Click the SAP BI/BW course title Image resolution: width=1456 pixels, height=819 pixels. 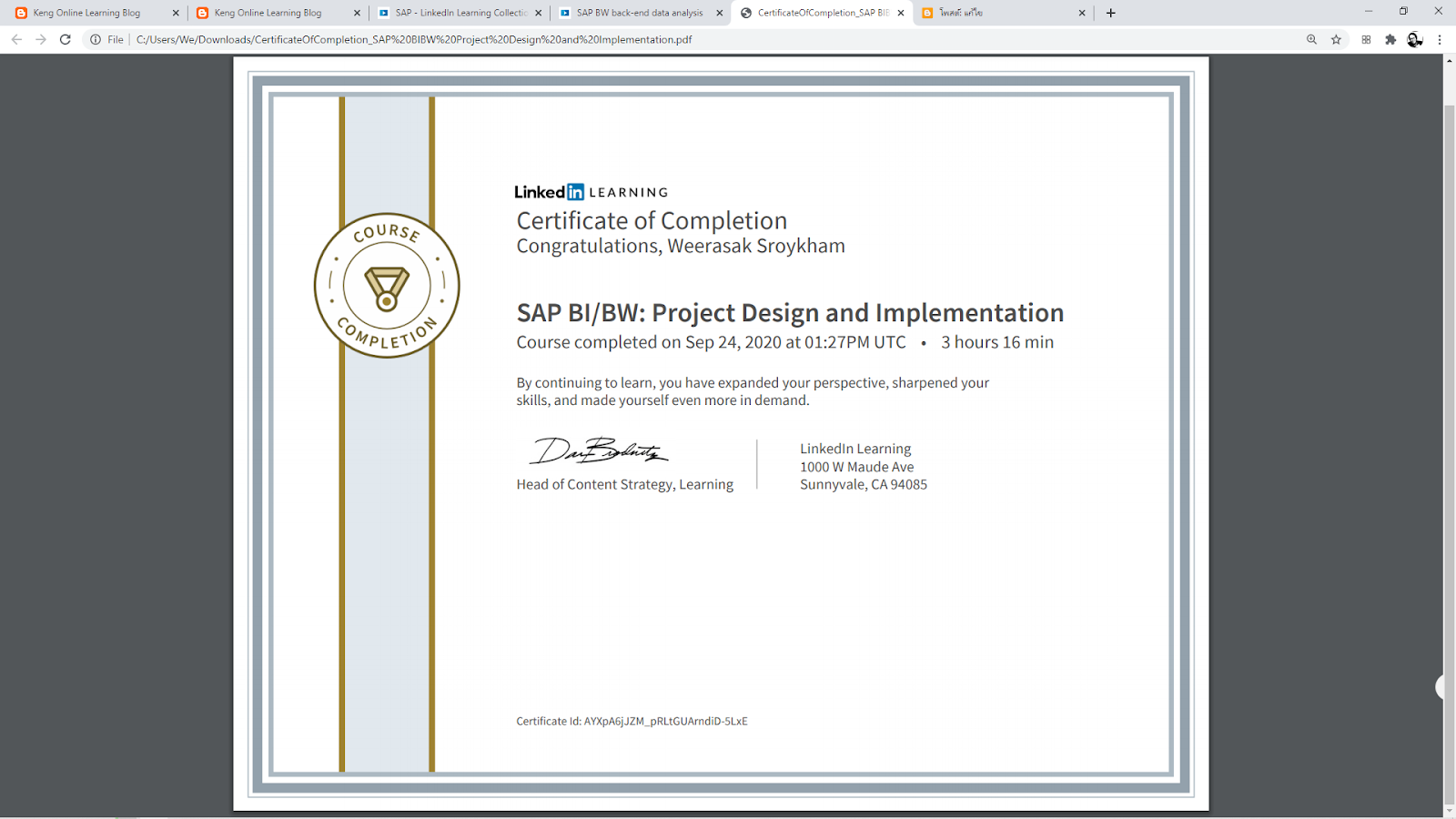tap(790, 312)
